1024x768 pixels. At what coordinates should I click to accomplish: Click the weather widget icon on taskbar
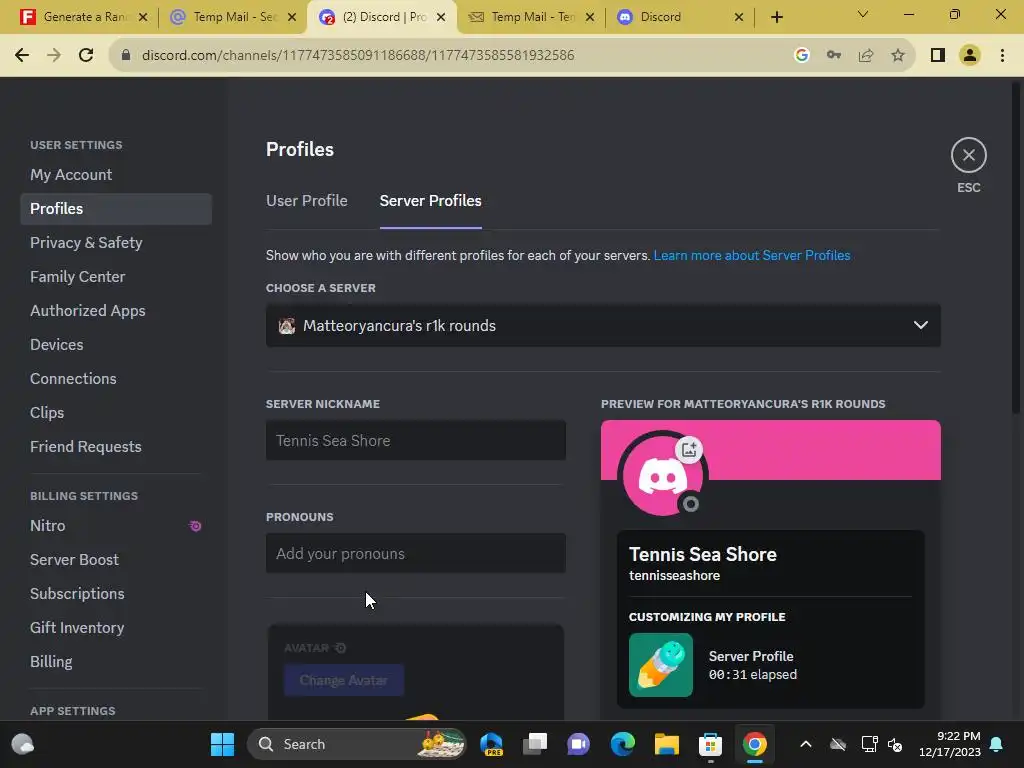(23, 744)
